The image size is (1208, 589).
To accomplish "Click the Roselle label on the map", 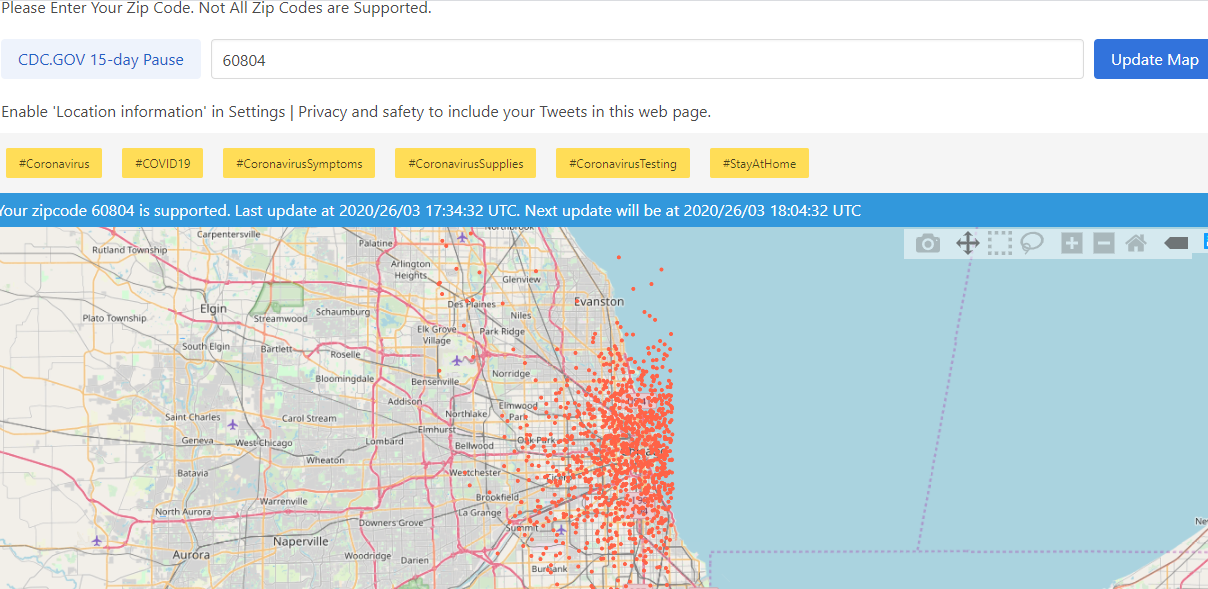I will point(345,354).
